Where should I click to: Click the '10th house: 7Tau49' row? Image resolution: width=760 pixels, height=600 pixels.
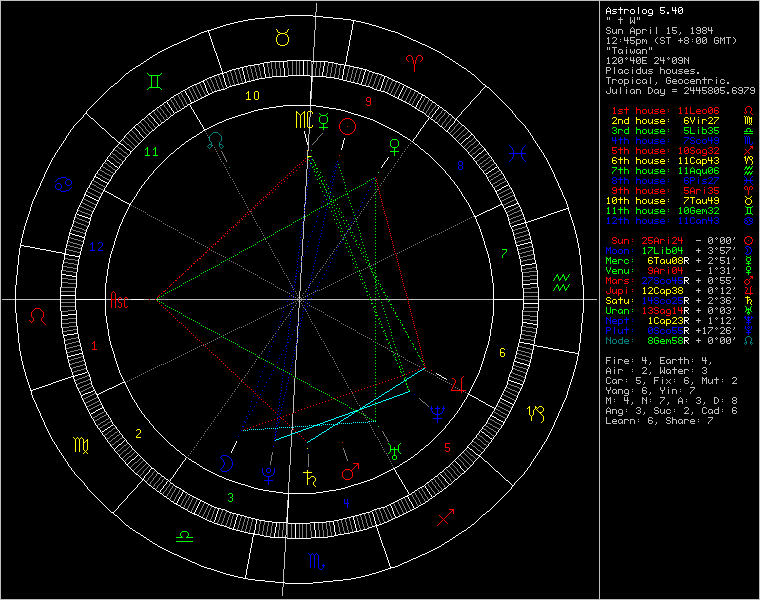(679, 201)
